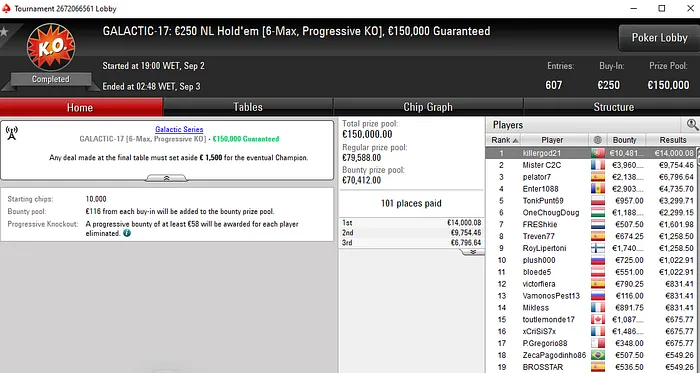The width and height of the screenshot is (700, 373).
Task: Collapse the news panel with the up chevron
Action: [167, 178]
